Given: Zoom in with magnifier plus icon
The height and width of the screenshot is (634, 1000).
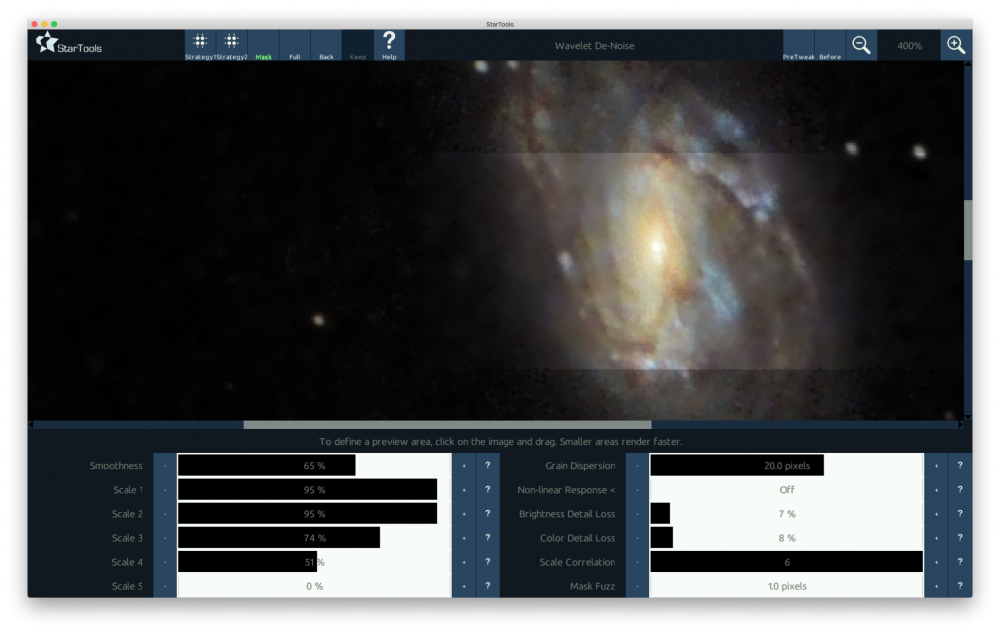Looking at the screenshot, I should click(x=956, y=45).
